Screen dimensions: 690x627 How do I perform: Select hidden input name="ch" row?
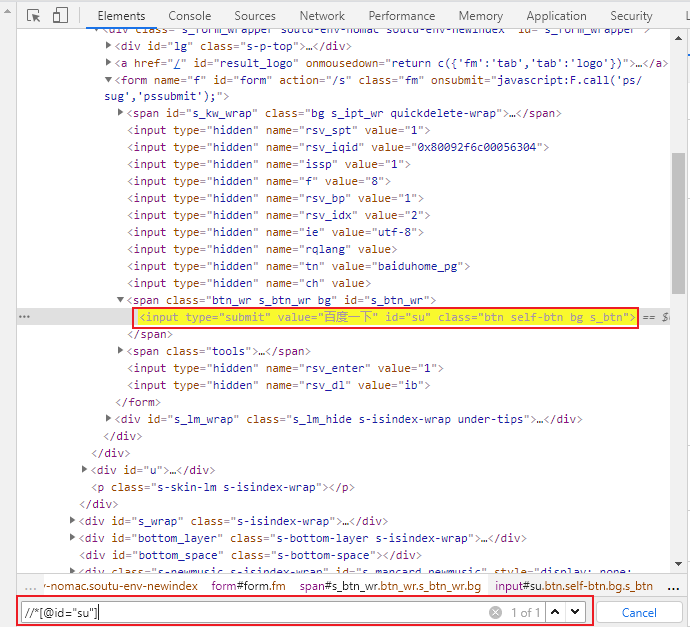tap(249, 283)
